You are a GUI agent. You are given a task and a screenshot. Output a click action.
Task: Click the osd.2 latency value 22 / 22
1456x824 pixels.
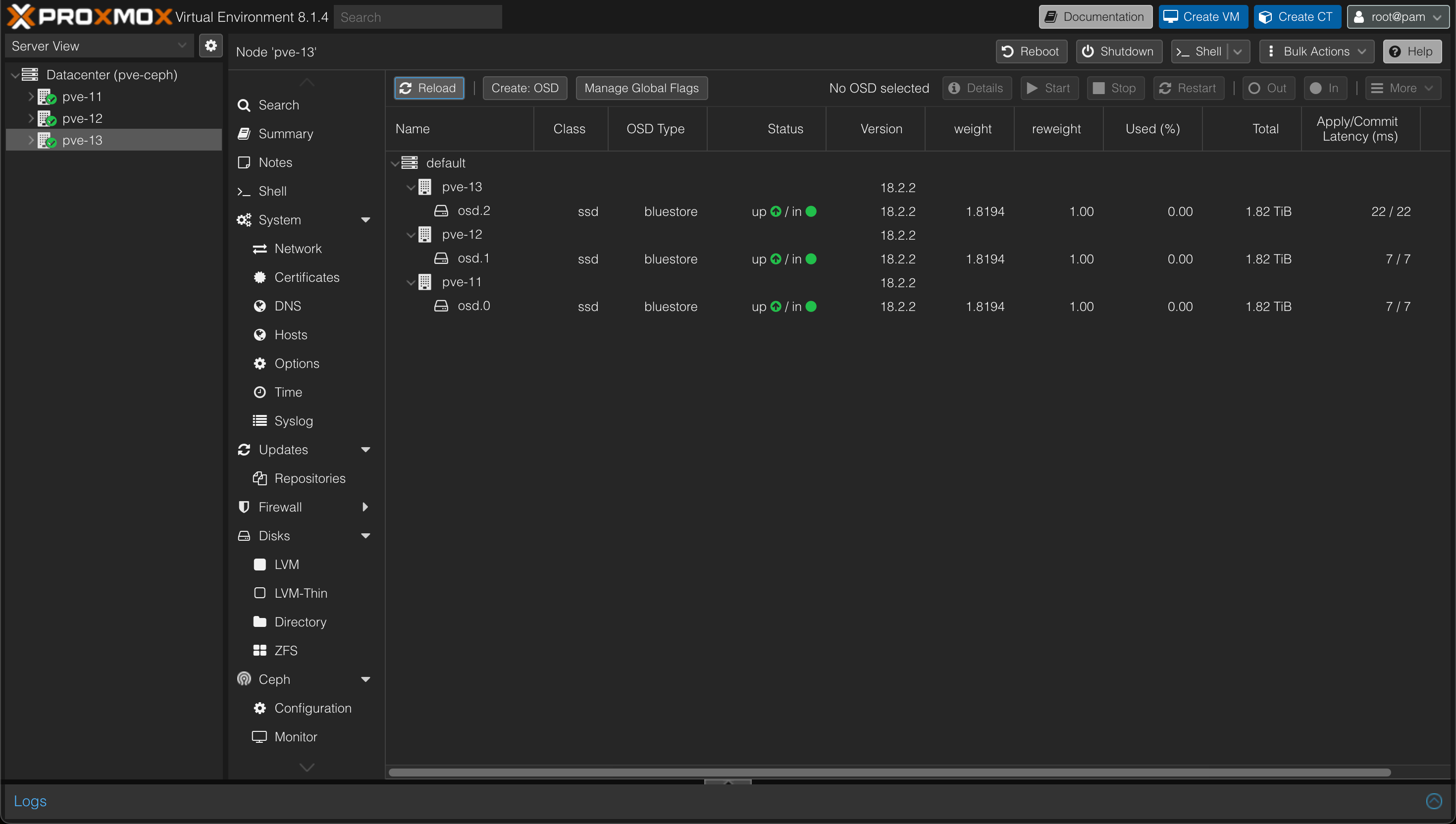pos(1390,211)
